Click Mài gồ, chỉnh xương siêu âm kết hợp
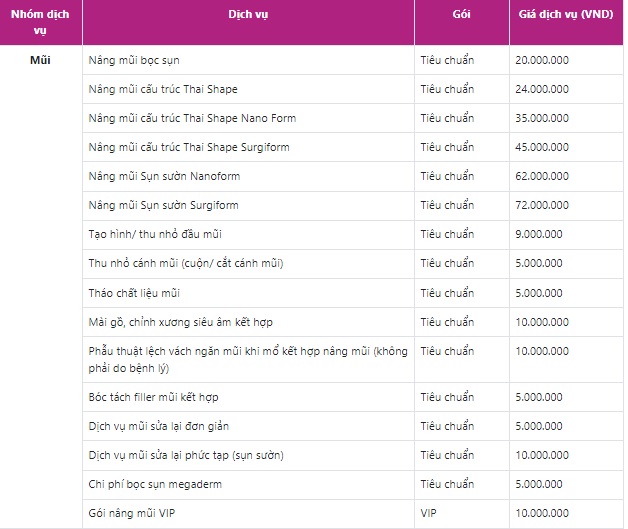This screenshot has width=628, height=529. tap(181, 322)
